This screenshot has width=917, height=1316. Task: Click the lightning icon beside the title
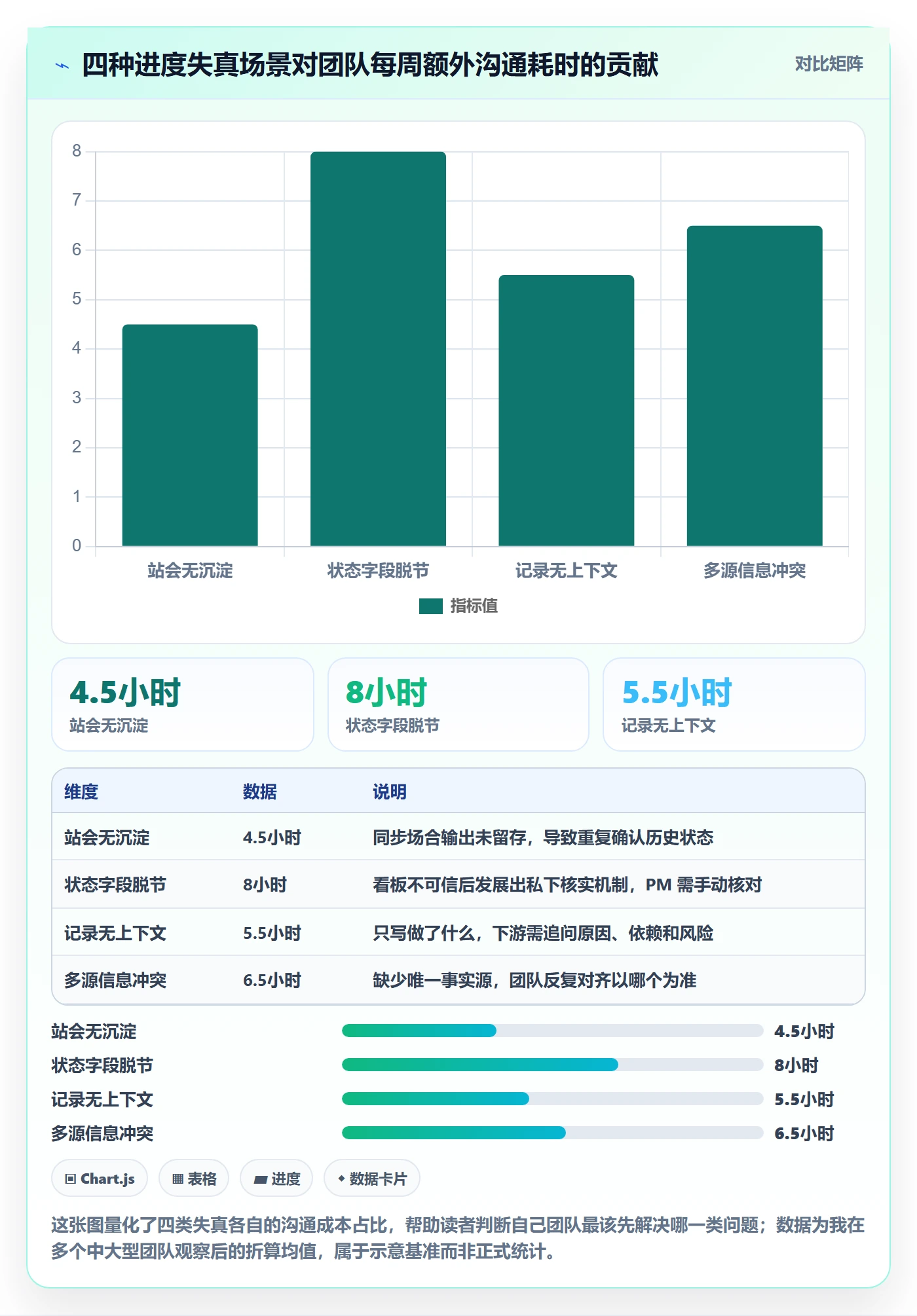62,65
